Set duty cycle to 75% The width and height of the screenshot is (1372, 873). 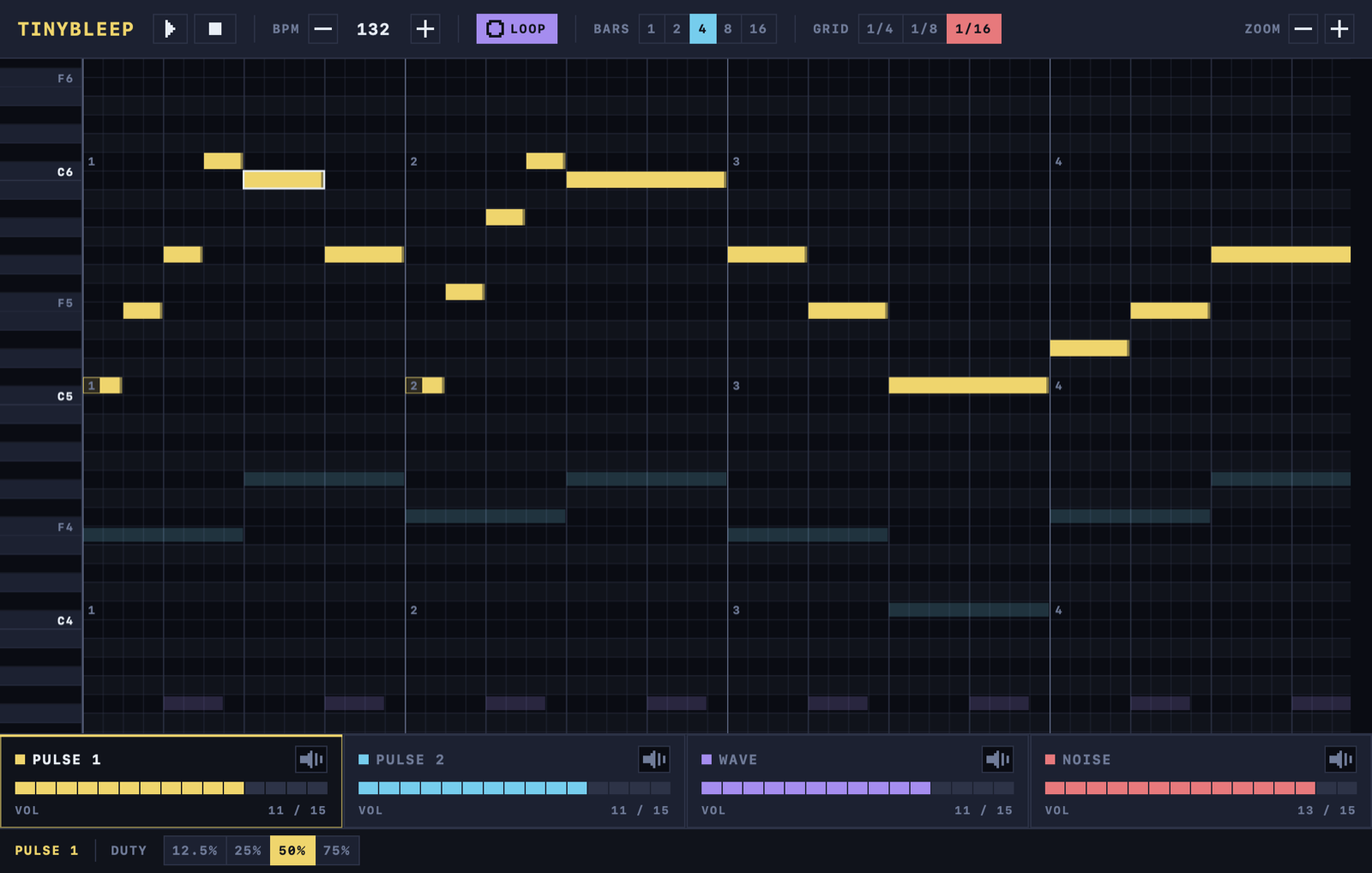pos(337,851)
